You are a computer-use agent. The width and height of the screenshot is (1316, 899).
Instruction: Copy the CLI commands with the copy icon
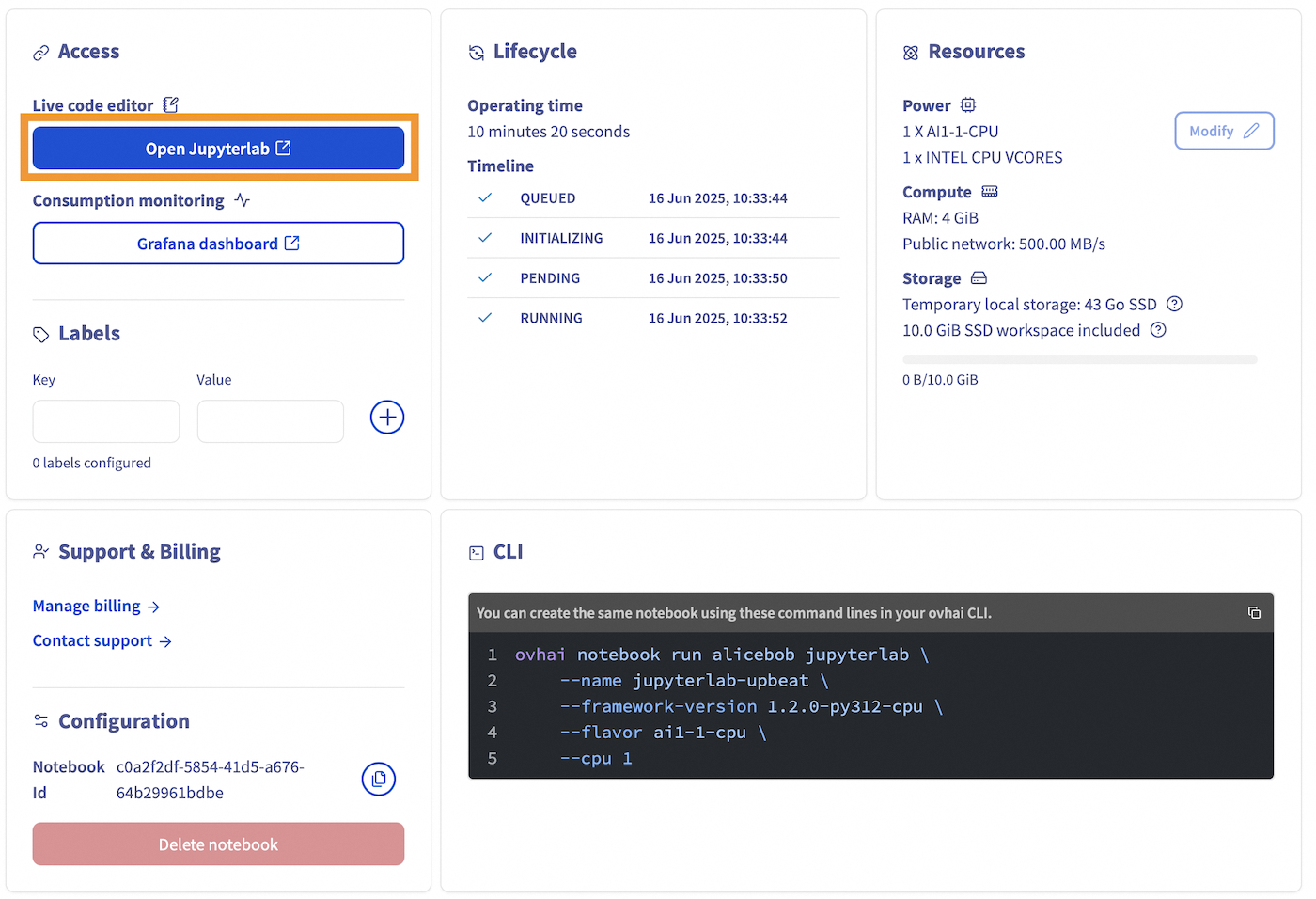pos(1255,612)
